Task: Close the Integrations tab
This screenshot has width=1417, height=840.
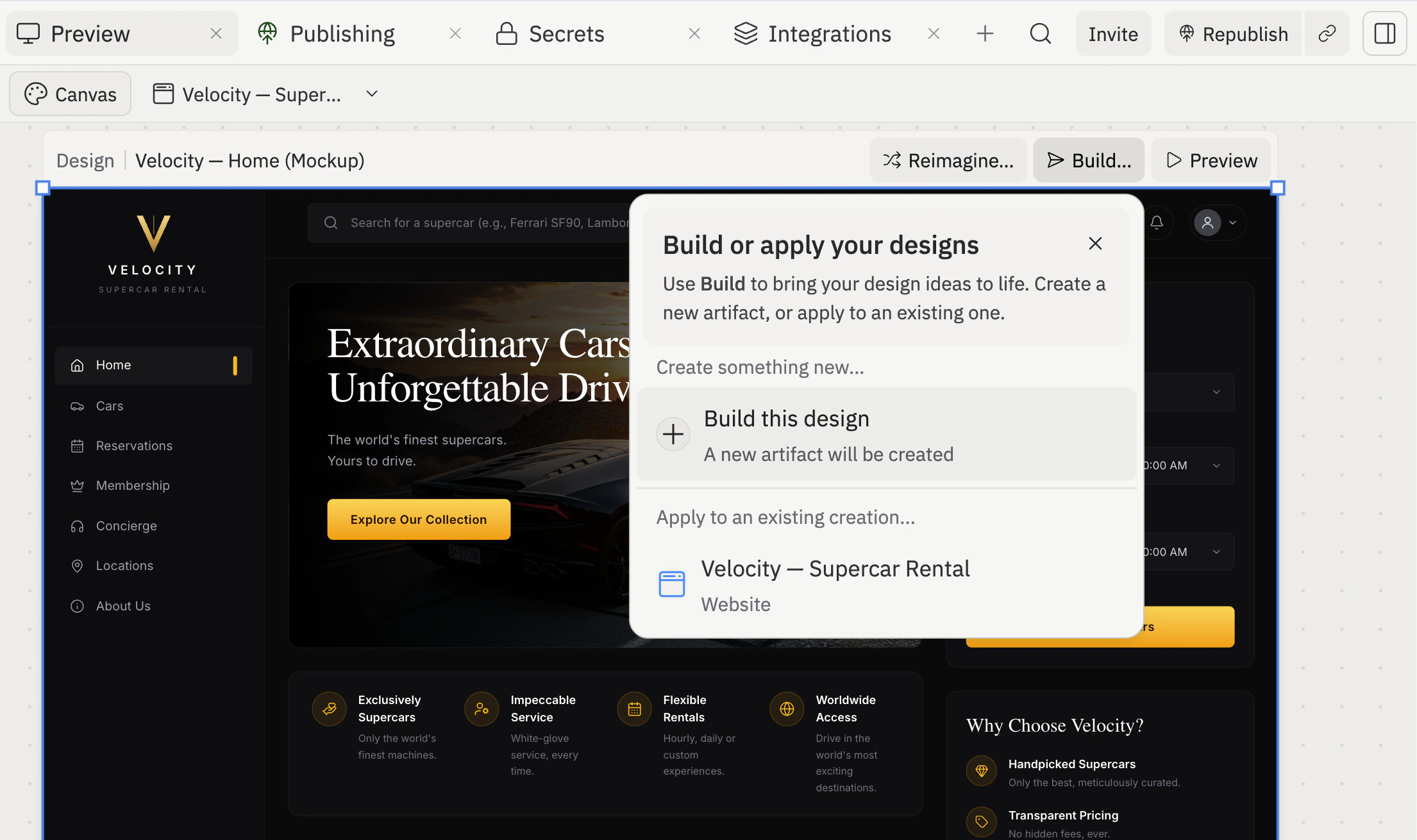Action: point(934,33)
